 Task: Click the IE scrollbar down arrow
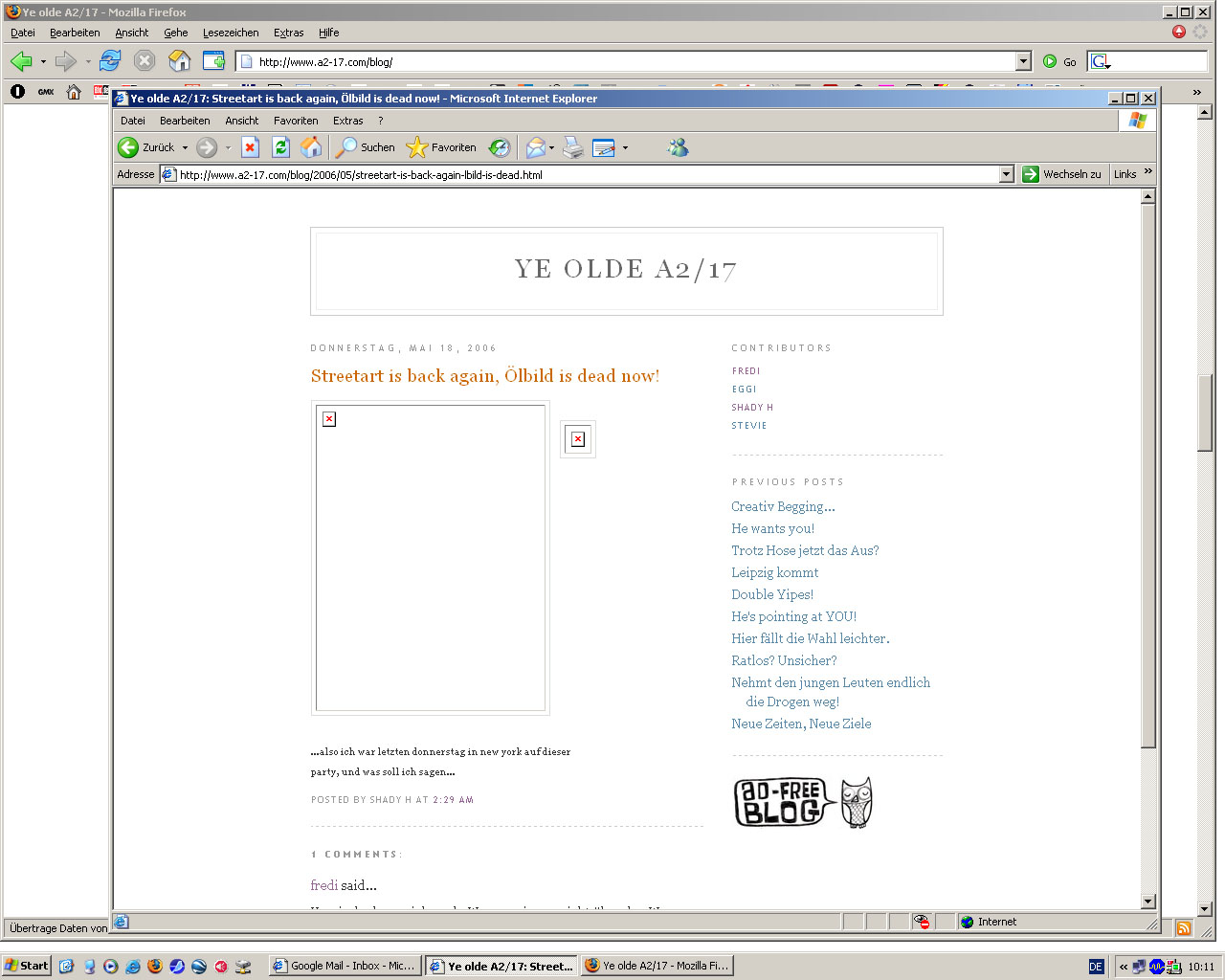(1148, 902)
